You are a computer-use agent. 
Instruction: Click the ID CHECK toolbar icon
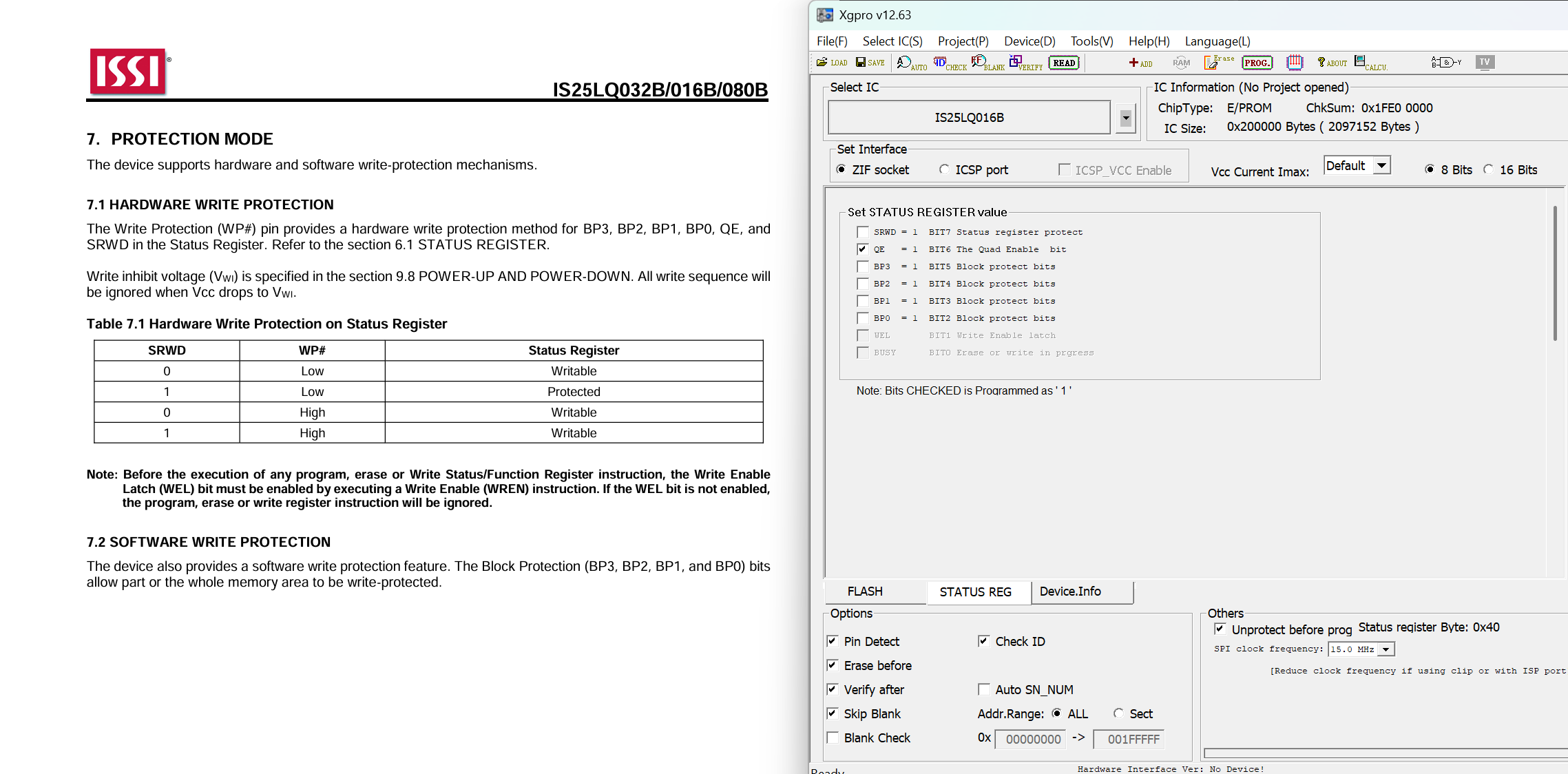pyautogui.click(x=949, y=63)
